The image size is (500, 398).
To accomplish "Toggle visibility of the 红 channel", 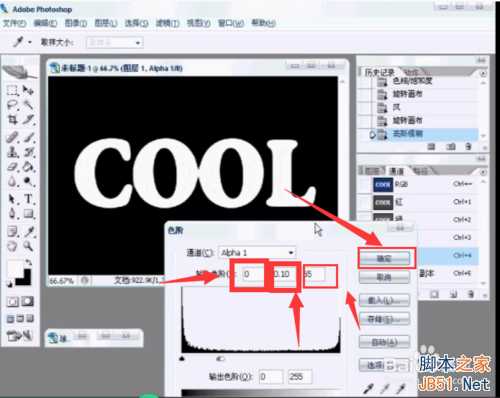I will click(364, 202).
